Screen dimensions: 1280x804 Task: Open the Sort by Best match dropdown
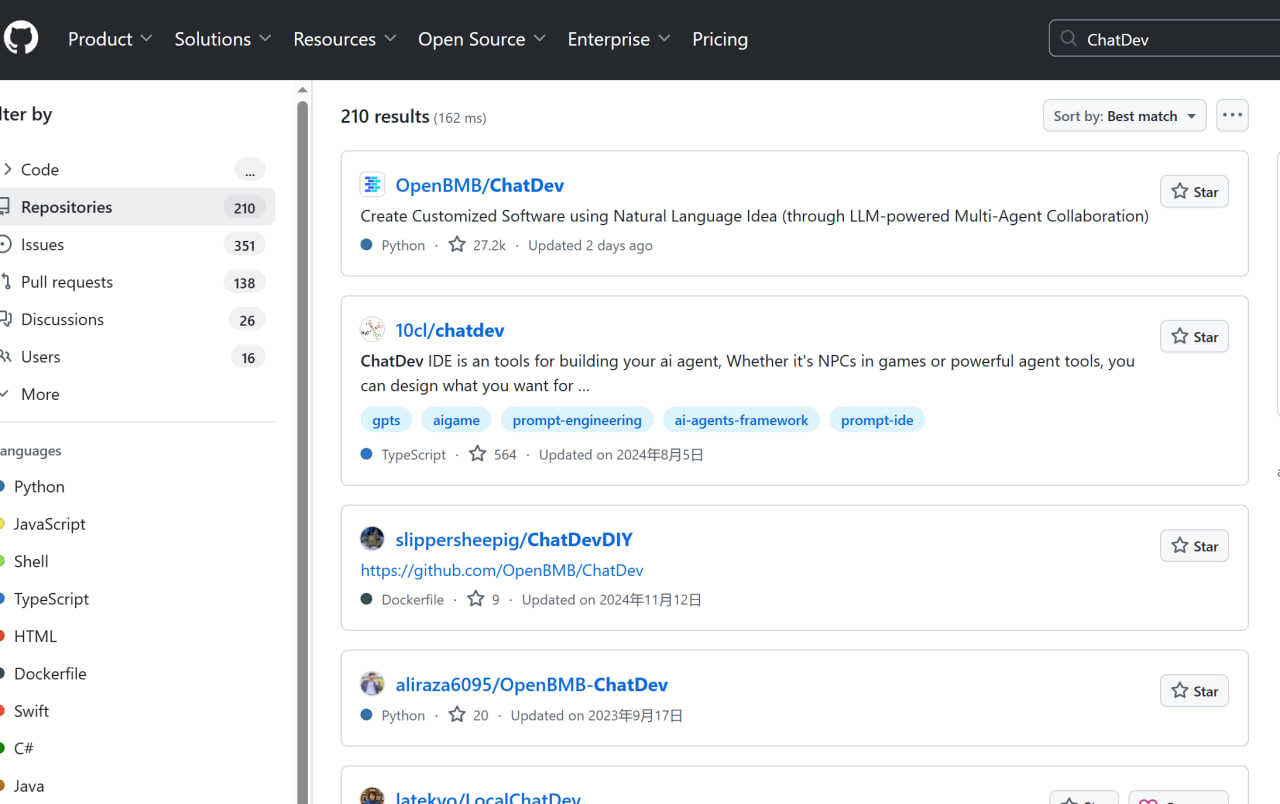pos(1124,116)
